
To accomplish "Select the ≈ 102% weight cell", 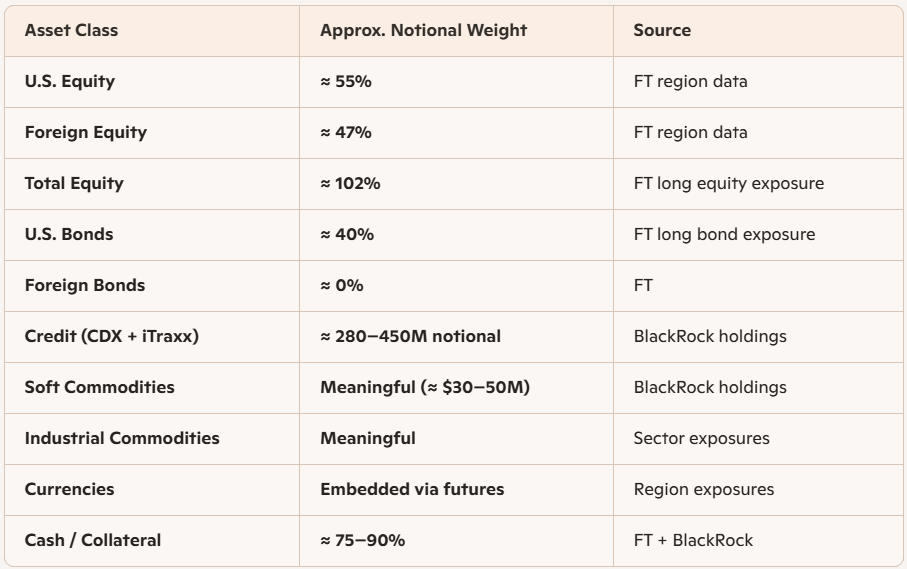I will [351, 183].
